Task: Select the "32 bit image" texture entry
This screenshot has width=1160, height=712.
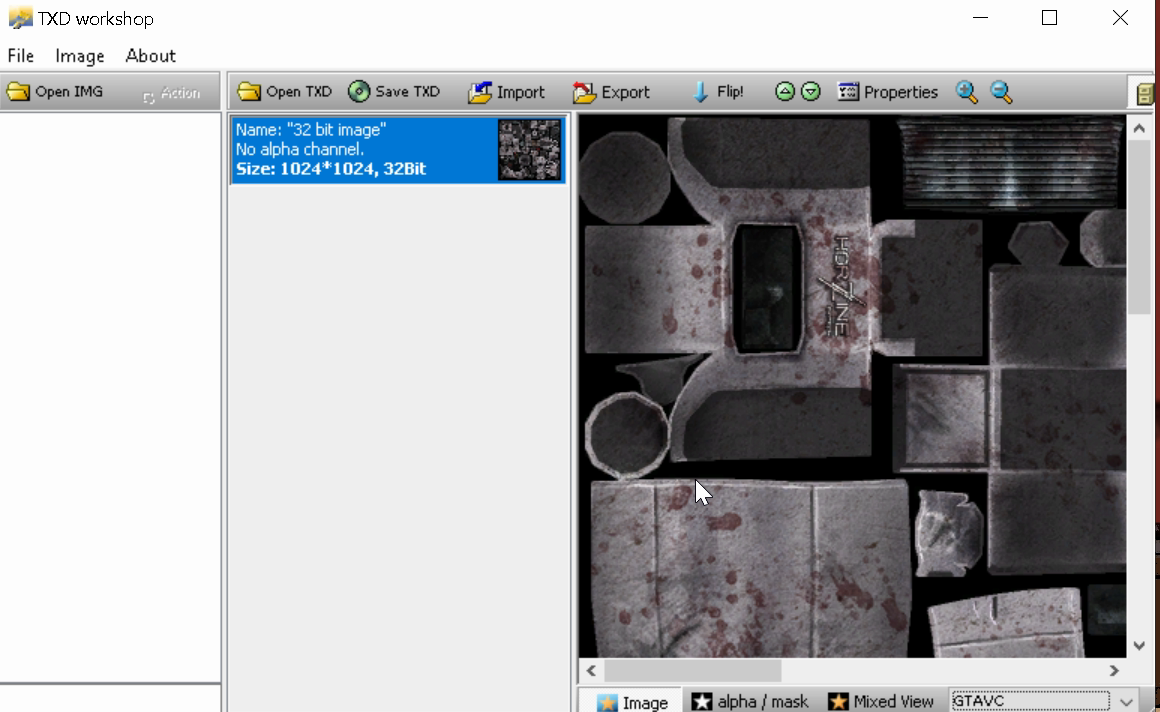Action: (x=398, y=150)
